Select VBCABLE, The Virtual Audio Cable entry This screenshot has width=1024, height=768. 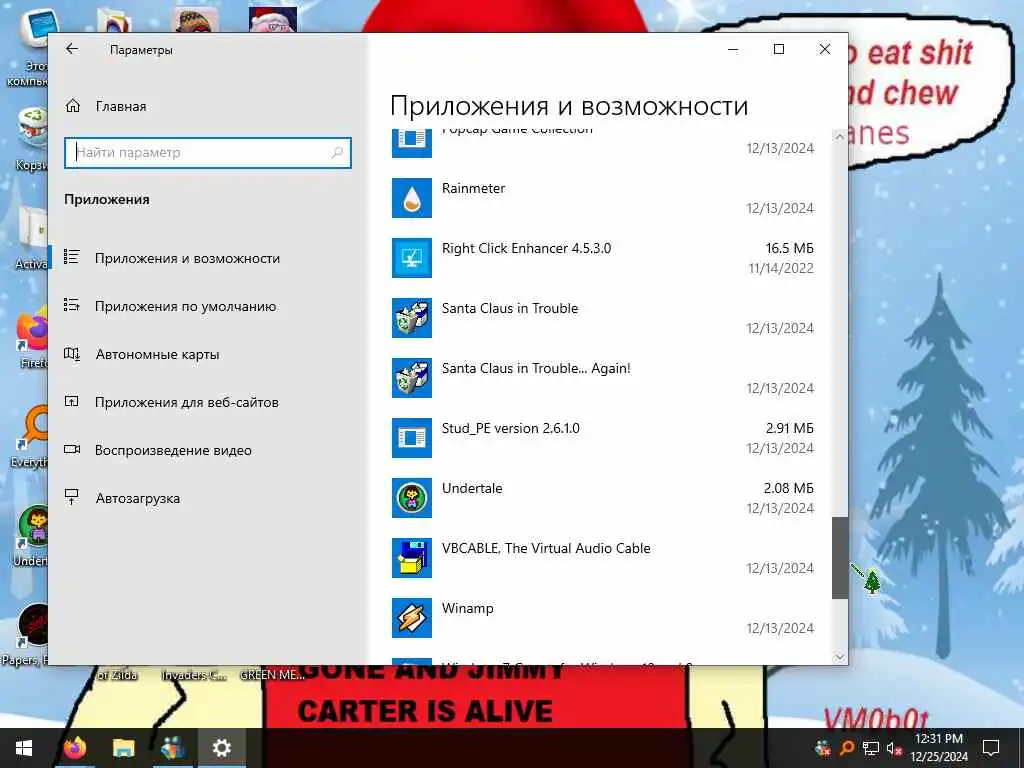546,549
